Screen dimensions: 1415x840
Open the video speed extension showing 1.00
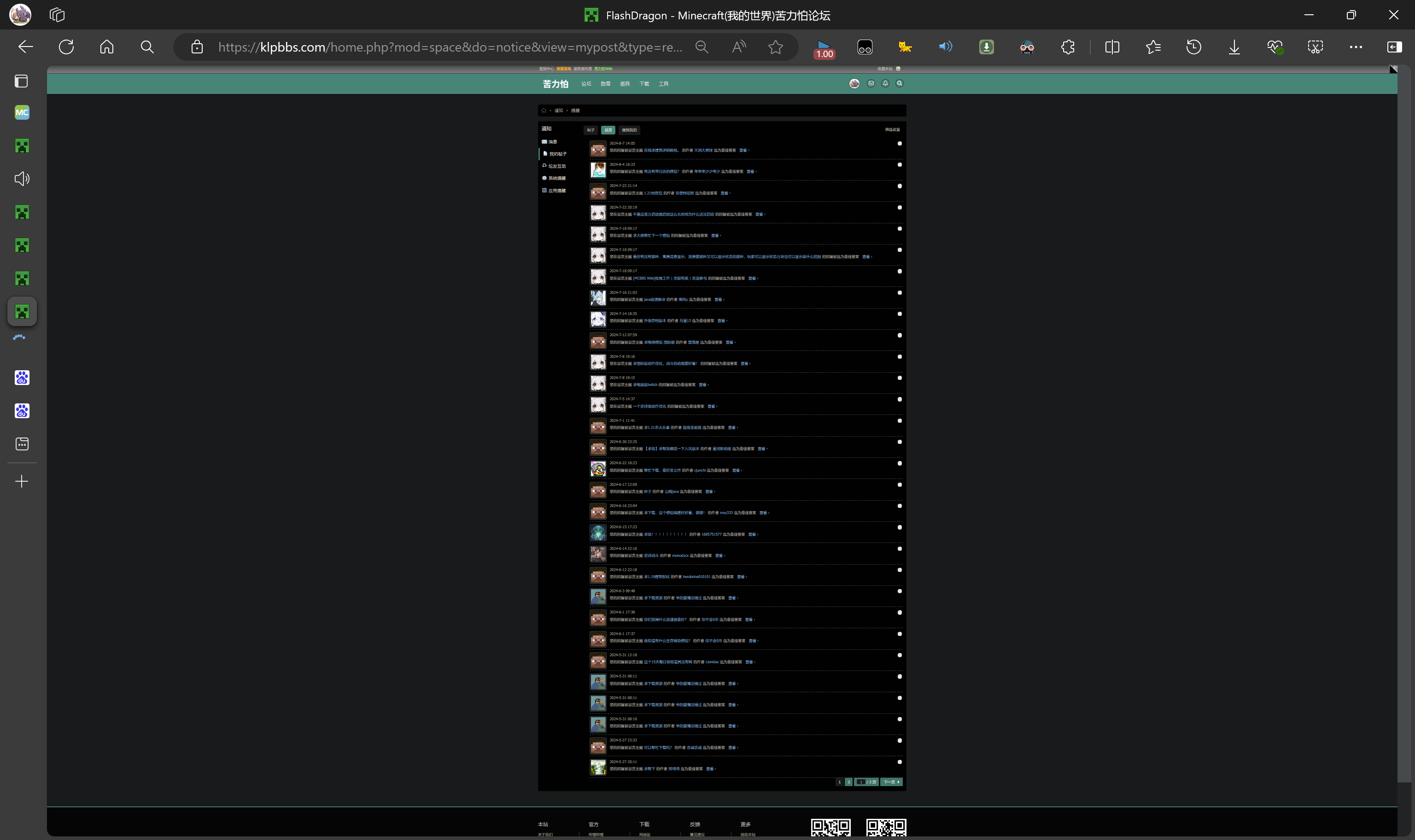coord(824,49)
